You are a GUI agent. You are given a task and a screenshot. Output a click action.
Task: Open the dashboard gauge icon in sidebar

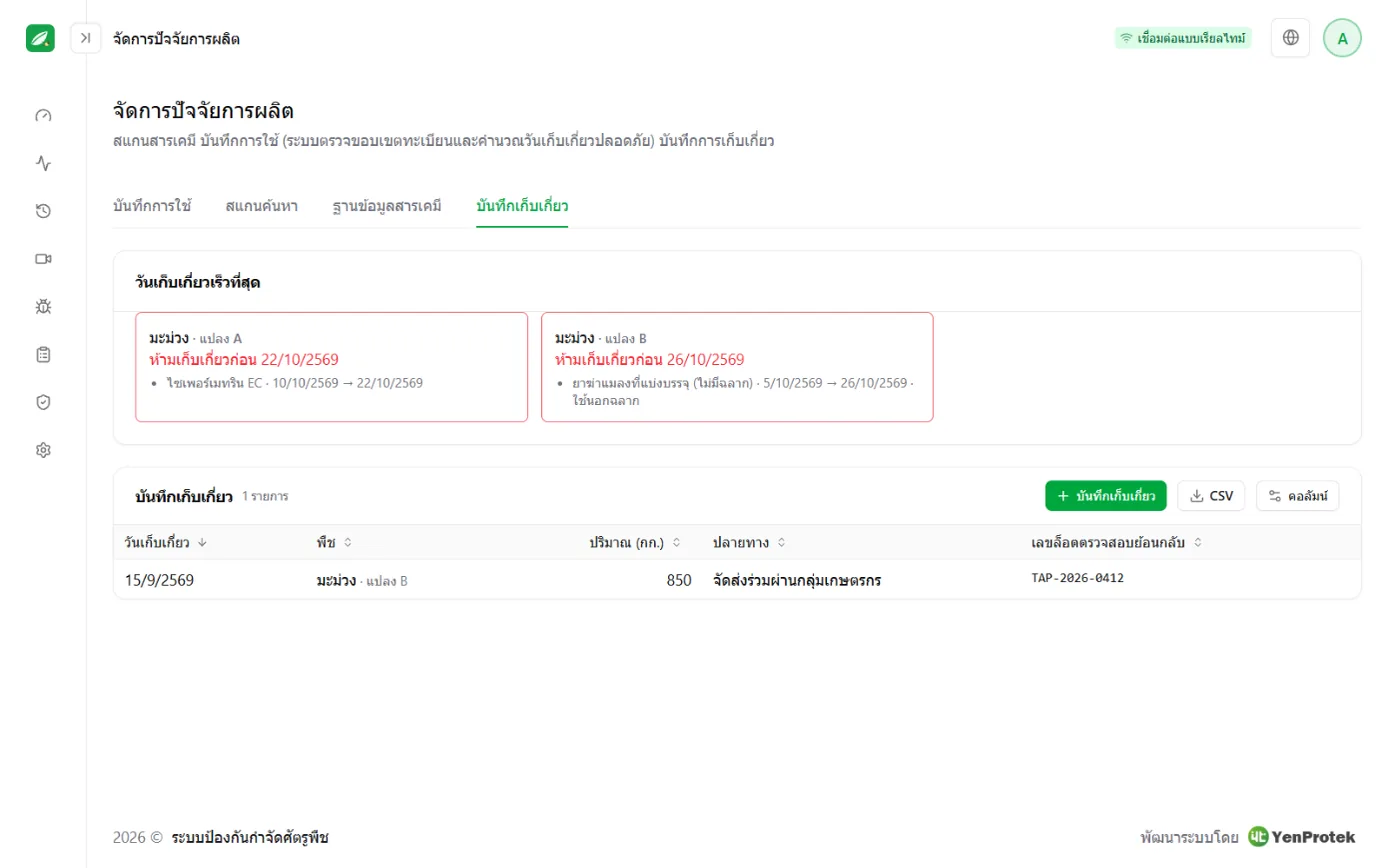(x=43, y=115)
